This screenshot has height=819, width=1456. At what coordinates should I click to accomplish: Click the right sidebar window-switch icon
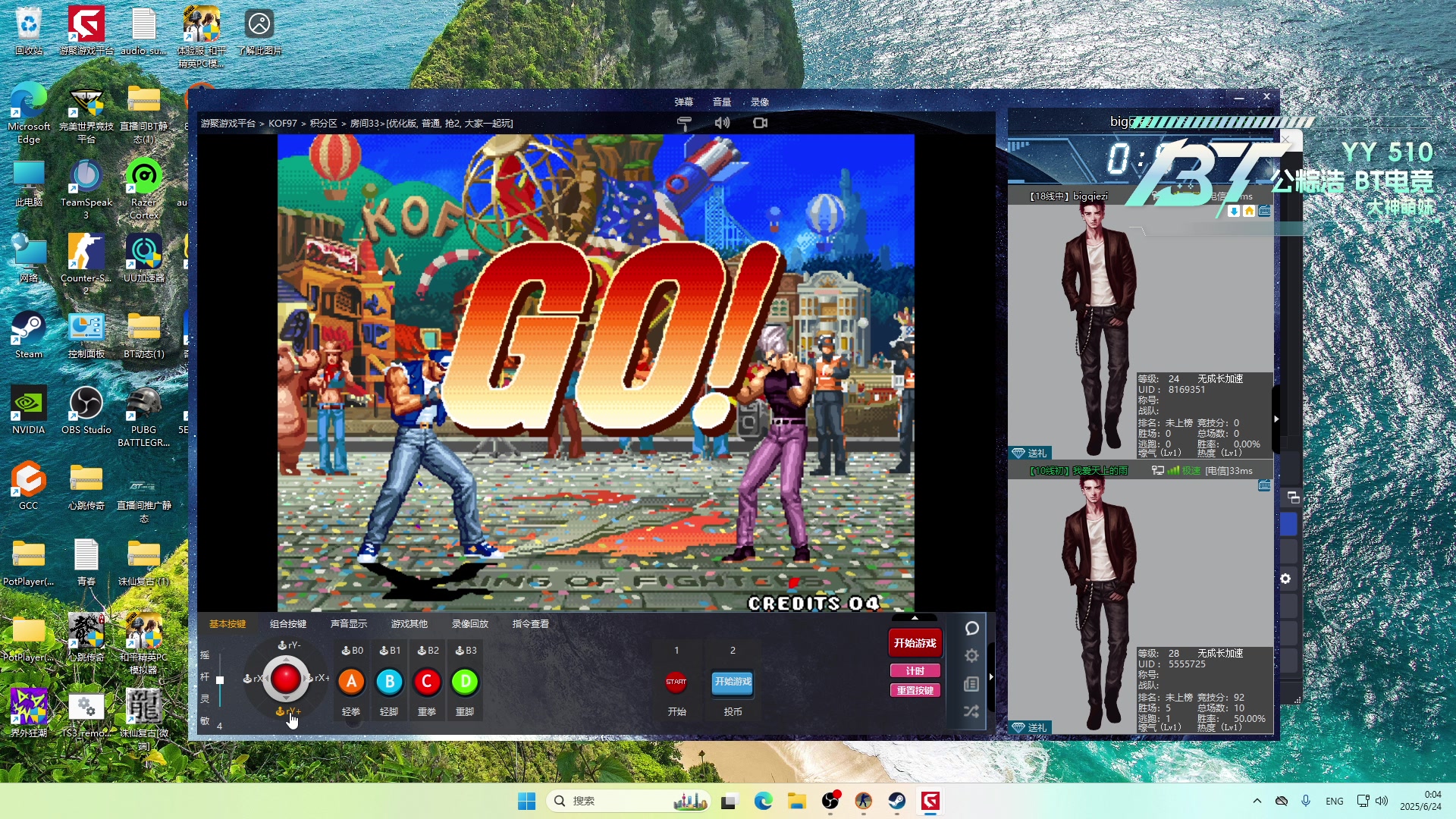[x=1293, y=497]
